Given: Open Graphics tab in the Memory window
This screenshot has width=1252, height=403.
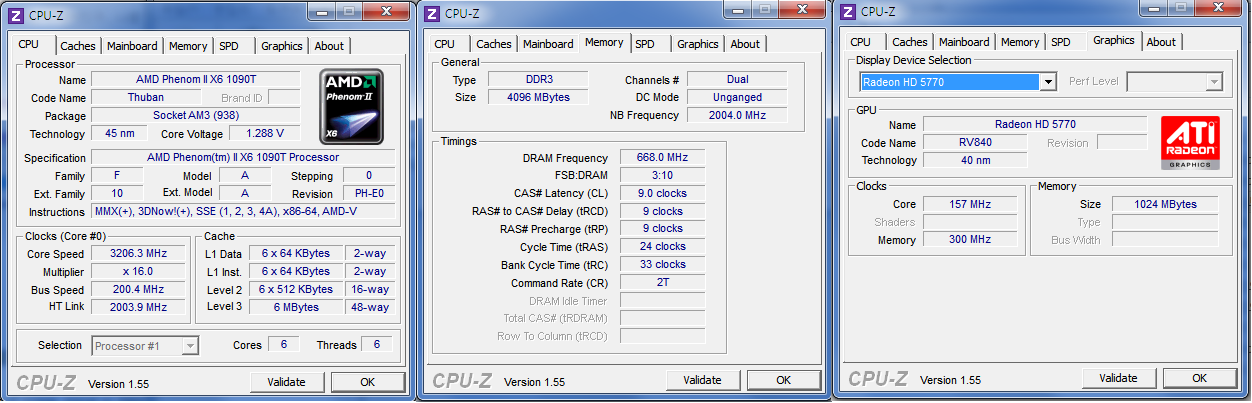Looking at the screenshot, I should click(x=698, y=44).
